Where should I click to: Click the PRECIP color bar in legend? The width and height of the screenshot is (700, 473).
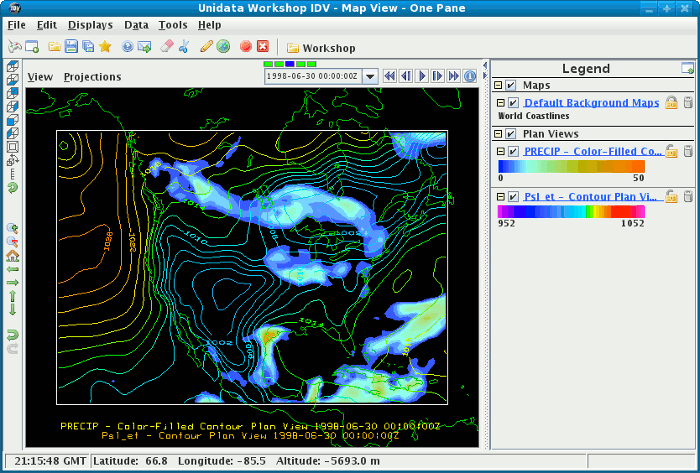click(x=571, y=166)
